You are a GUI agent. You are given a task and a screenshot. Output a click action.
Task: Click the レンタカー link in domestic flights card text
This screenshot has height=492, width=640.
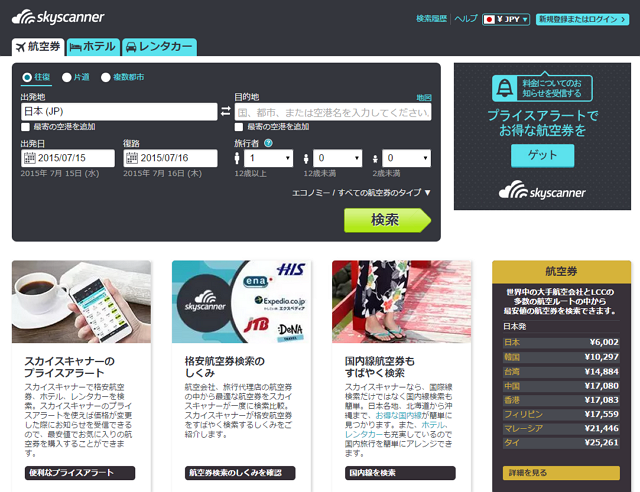[x=364, y=434]
